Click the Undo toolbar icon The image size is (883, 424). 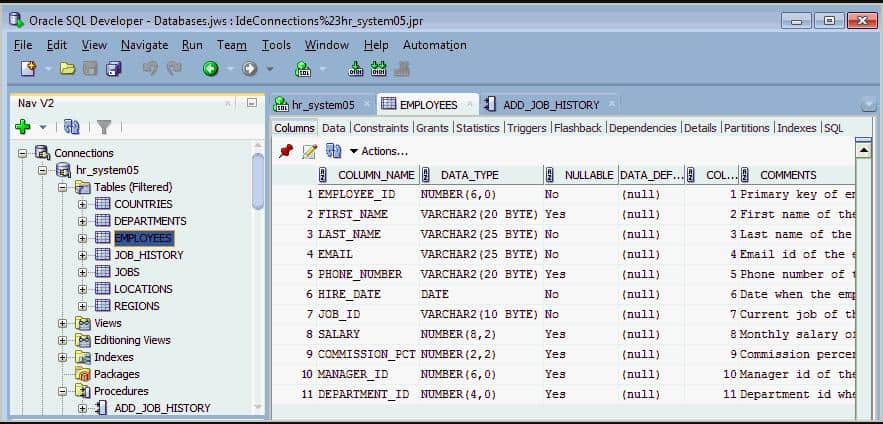[x=150, y=69]
